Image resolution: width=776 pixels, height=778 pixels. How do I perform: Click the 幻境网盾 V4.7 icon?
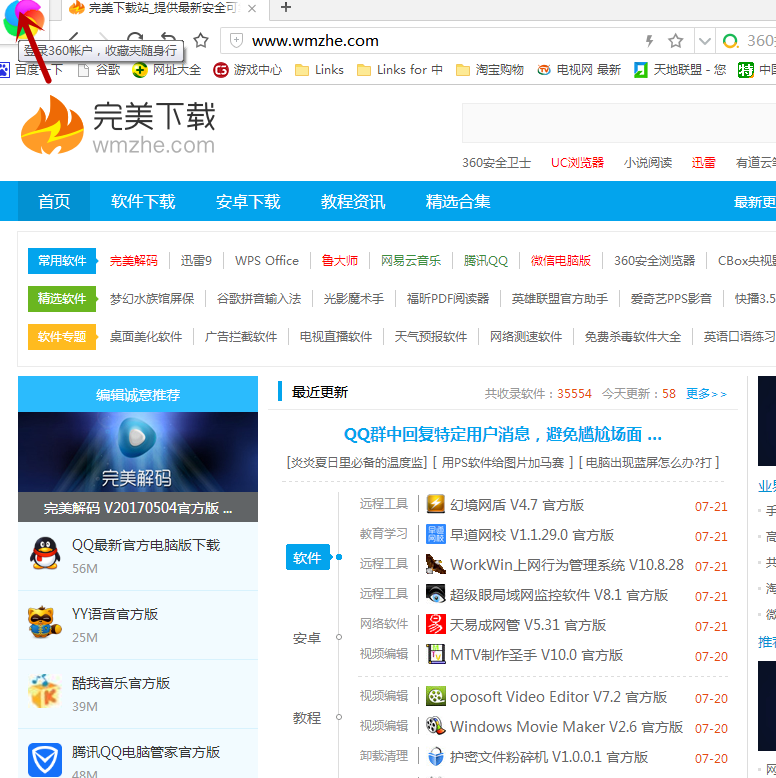click(x=436, y=504)
